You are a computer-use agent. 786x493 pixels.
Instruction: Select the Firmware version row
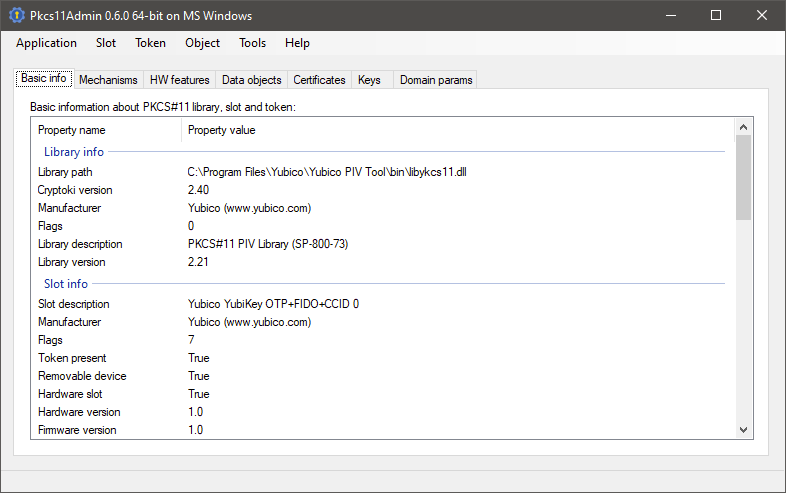383,430
